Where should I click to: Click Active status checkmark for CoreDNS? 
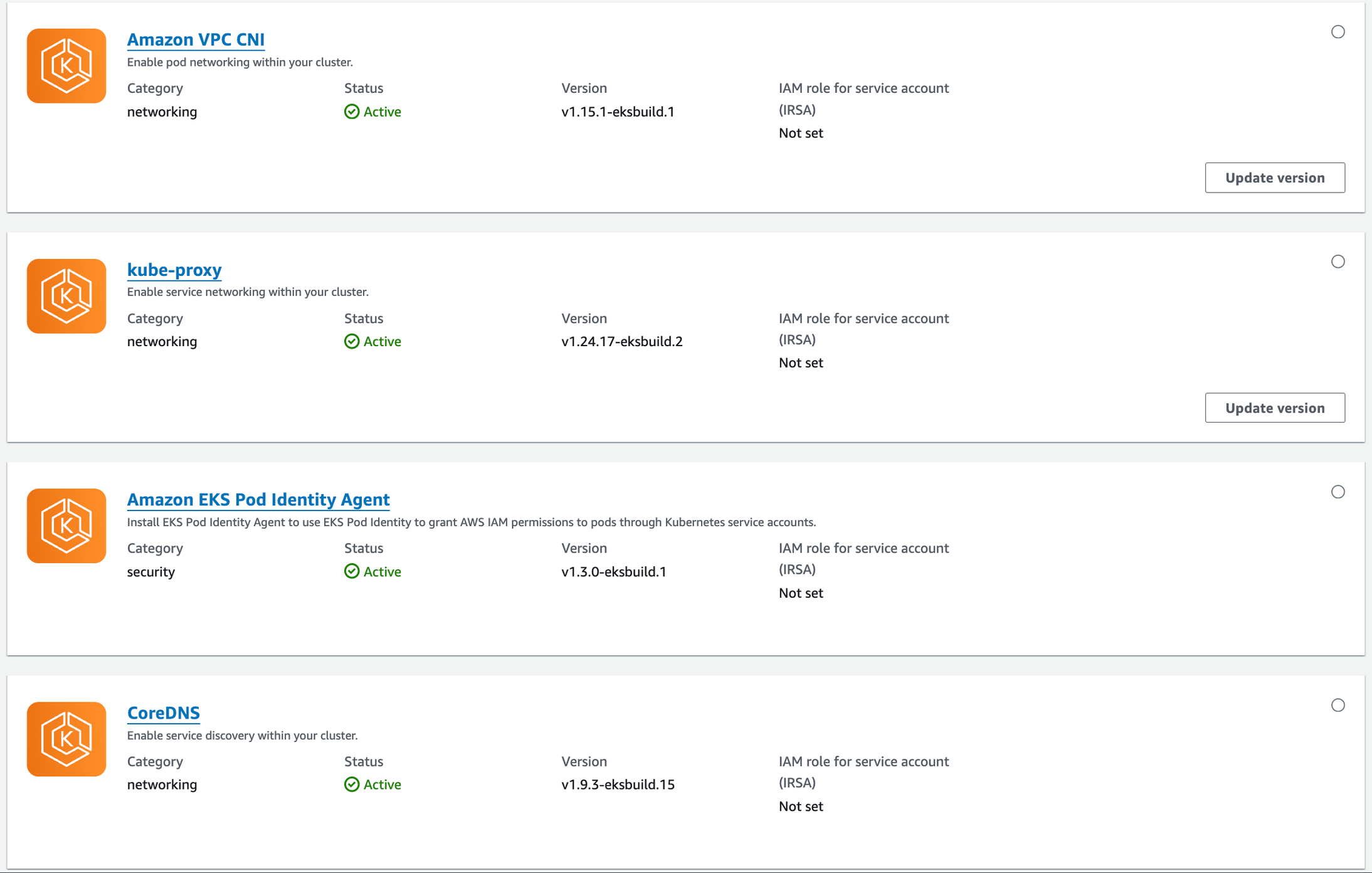click(352, 785)
